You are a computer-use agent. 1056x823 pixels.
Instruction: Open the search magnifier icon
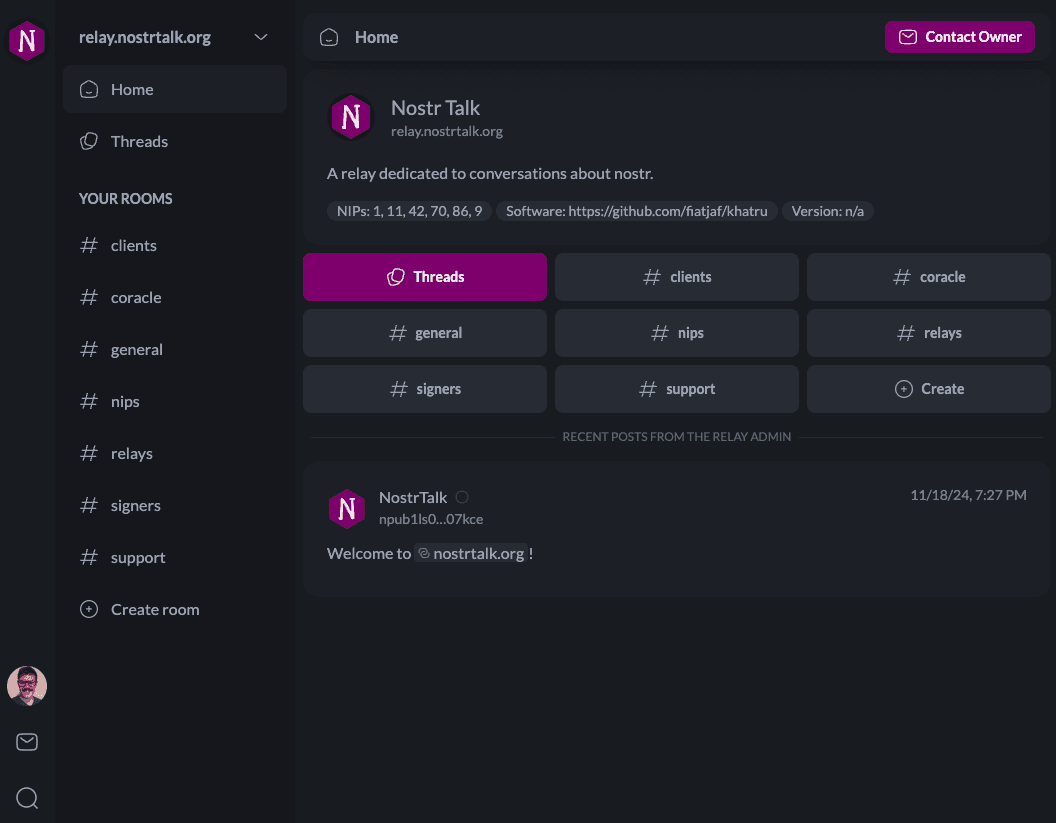coord(27,798)
